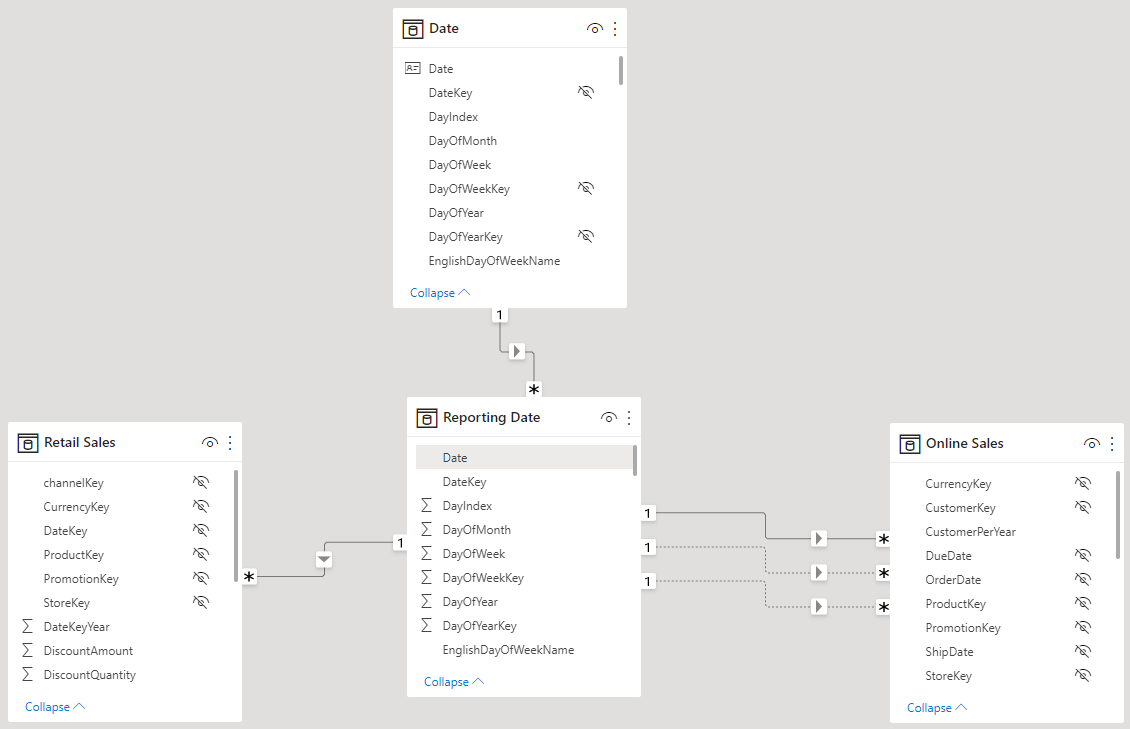Click the sigma icon beside DayOfYearKey in Reporting Date
The height and width of the screenshot is (729, 1130).
(x=427, y=625)
